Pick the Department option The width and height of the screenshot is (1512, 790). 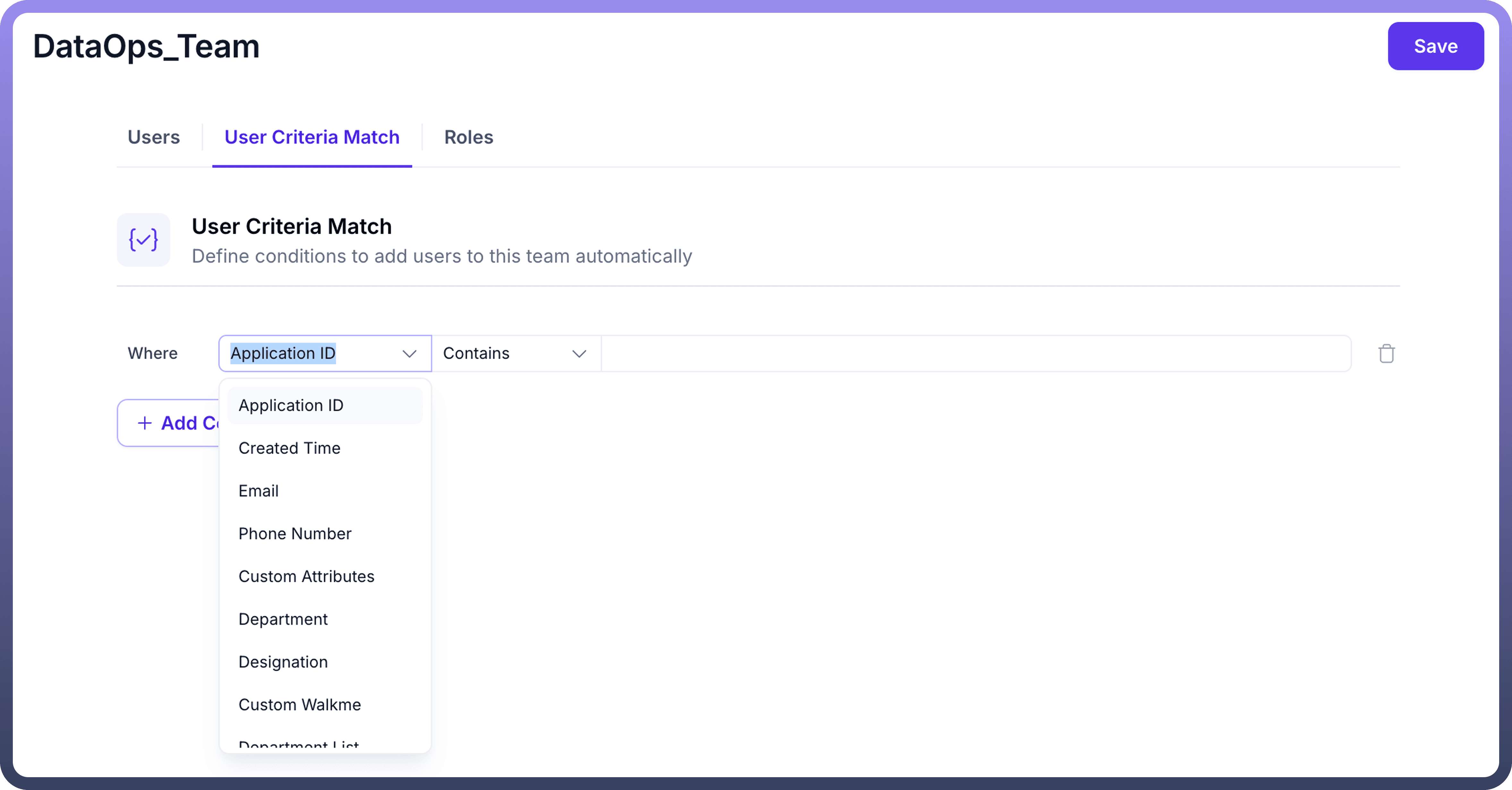[x=283, y=619]
